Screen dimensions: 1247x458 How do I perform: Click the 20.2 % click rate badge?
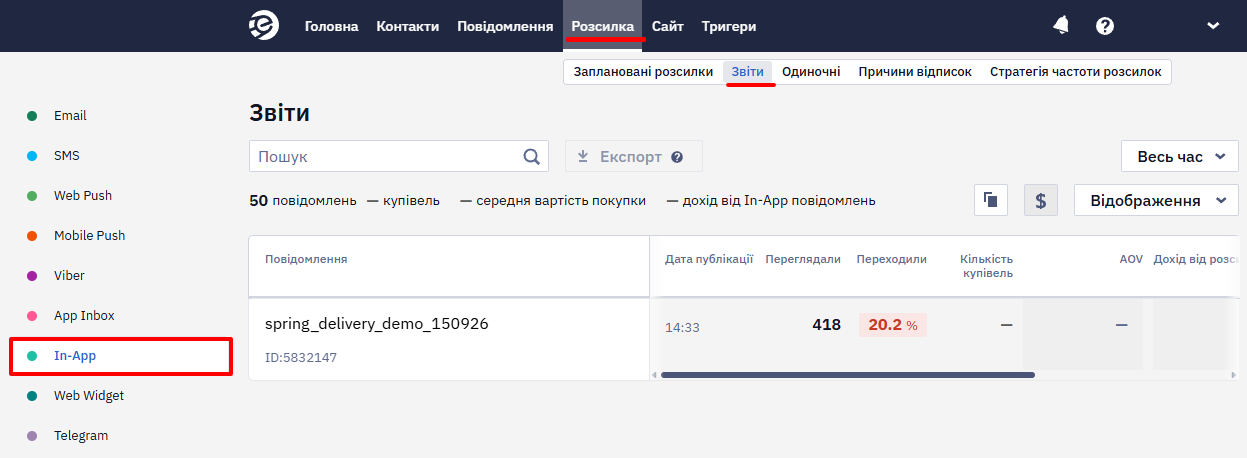892,325
